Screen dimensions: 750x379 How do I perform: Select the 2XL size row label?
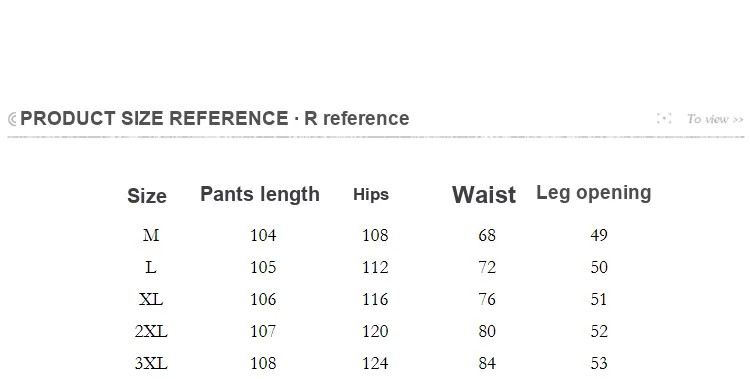coord(151,331)
